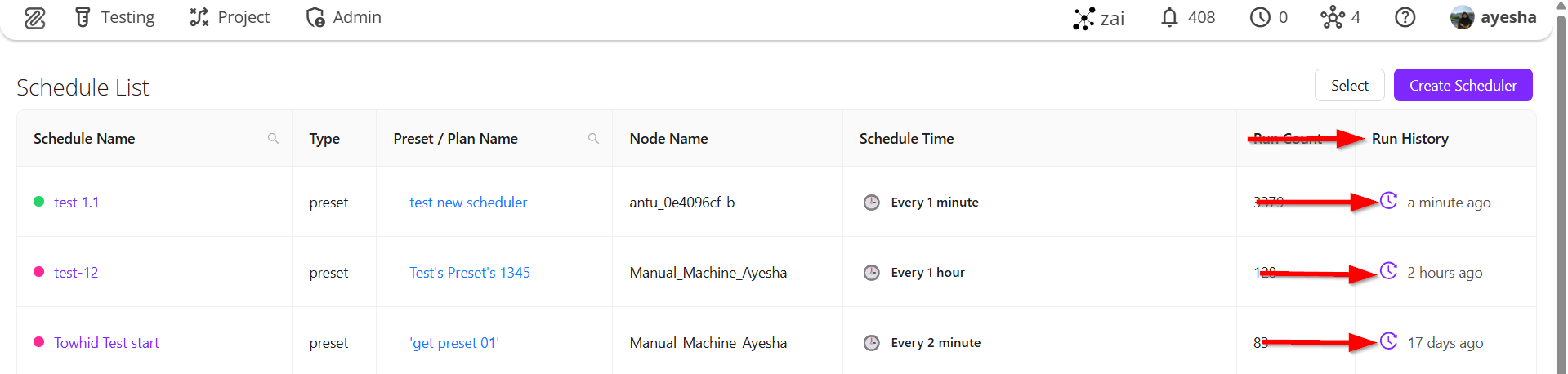Click the nodes cluster icon showing 4
This screenshot has height=374, width=1568.
(x=1332, y=17)
